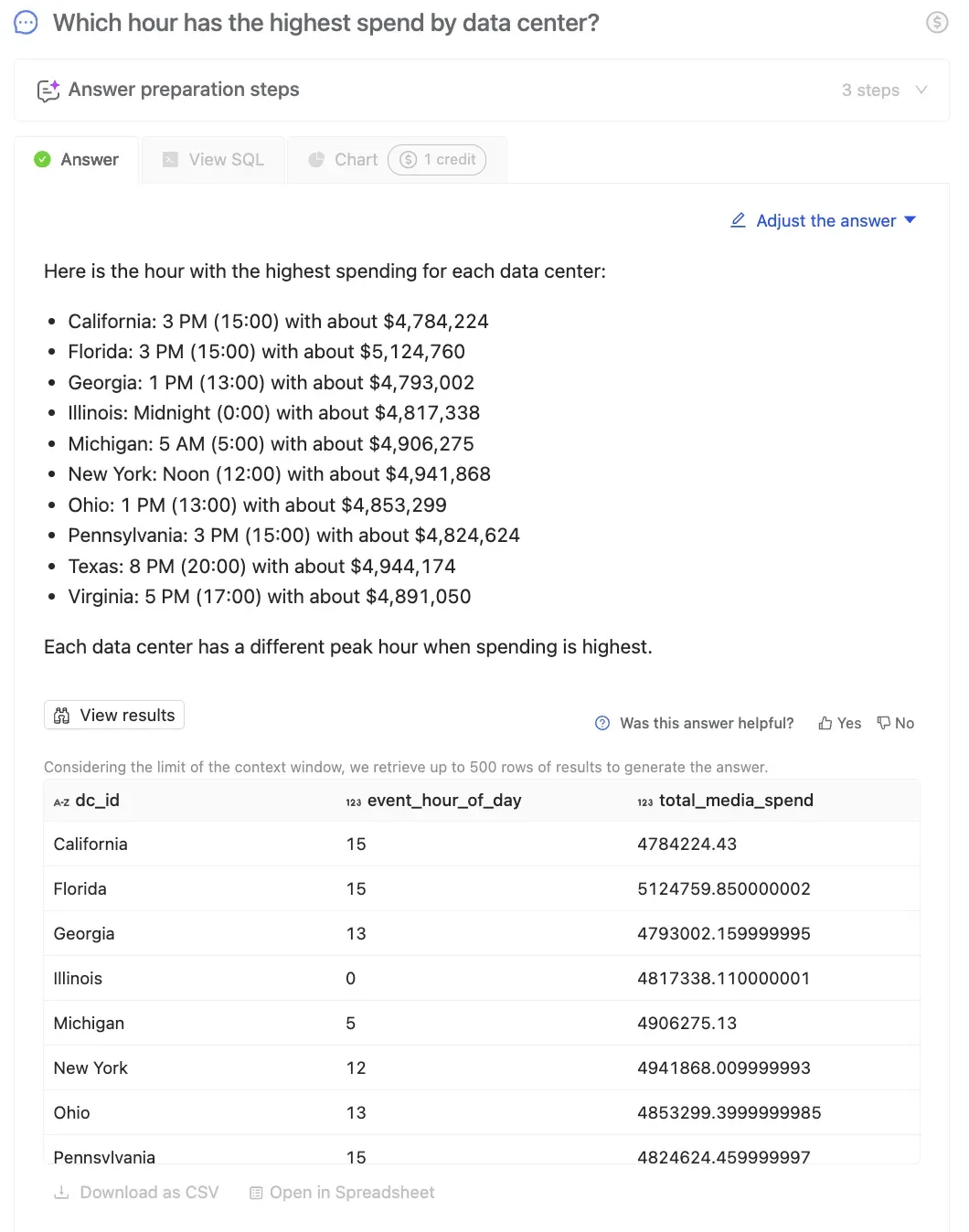
Task: Click the help question mark icon
Action: tap(602, 723)
